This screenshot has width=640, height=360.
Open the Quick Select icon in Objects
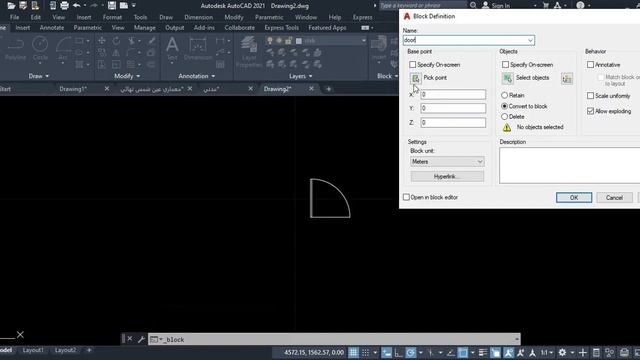tap(567, 79)
